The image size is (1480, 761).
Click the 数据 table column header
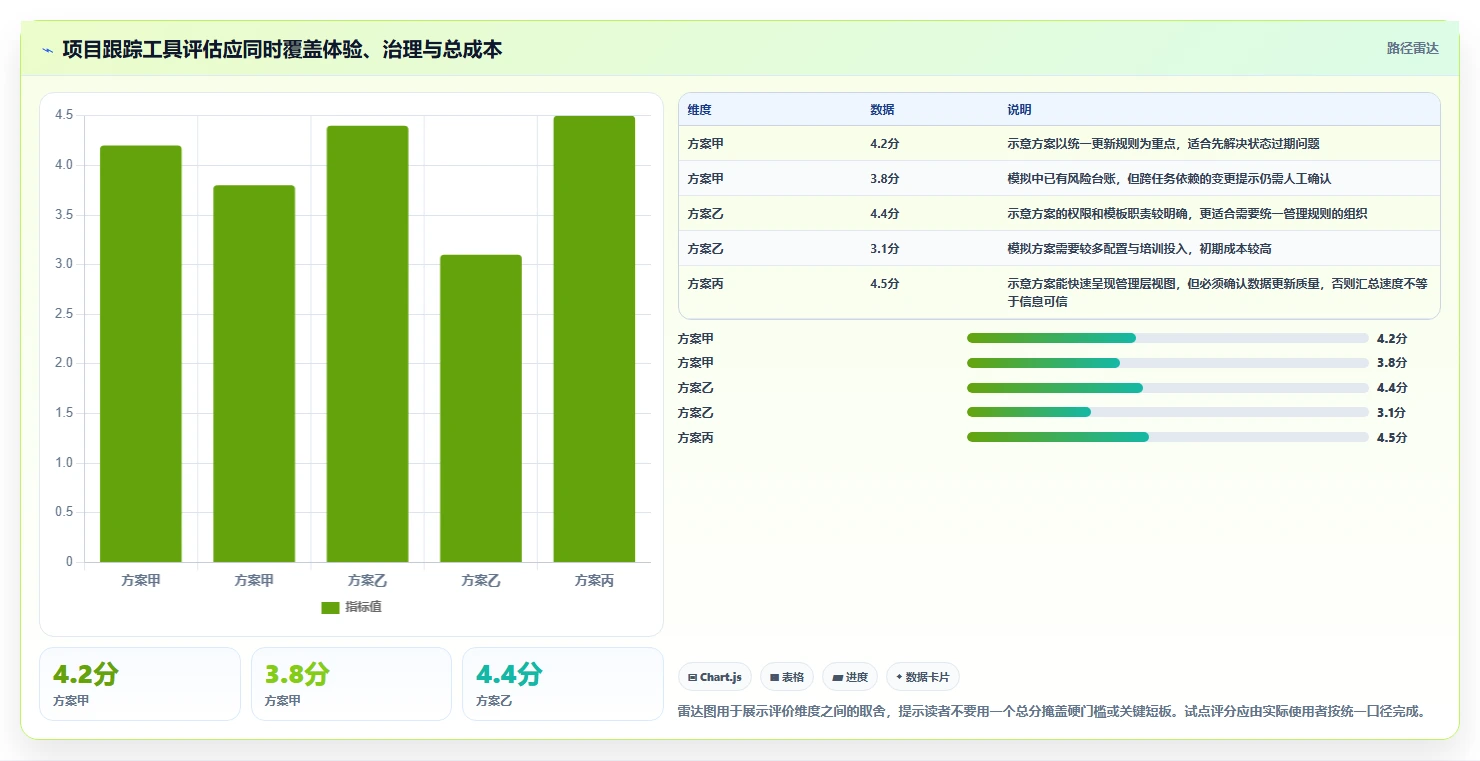click(x=882, y=110)
